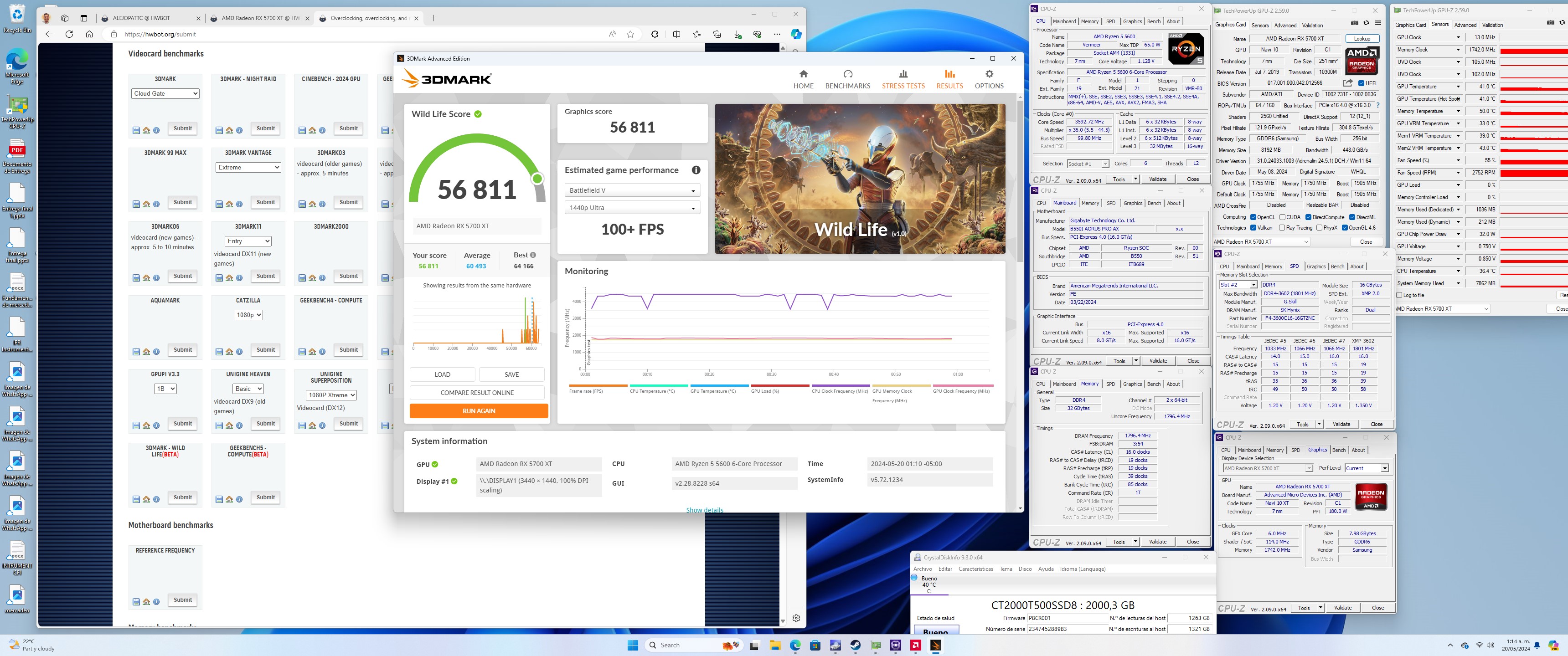The image size is (1568, 656).
Task: Open the 3DMark Home section
Action: coord(803,79)
